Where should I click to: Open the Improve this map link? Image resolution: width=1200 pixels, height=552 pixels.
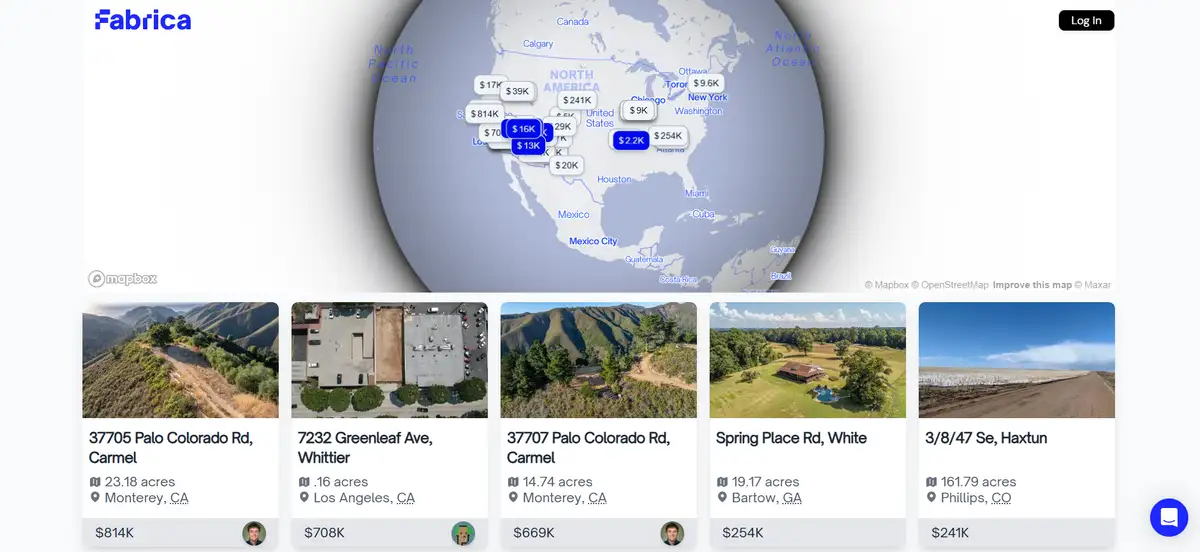[1032, 285]
